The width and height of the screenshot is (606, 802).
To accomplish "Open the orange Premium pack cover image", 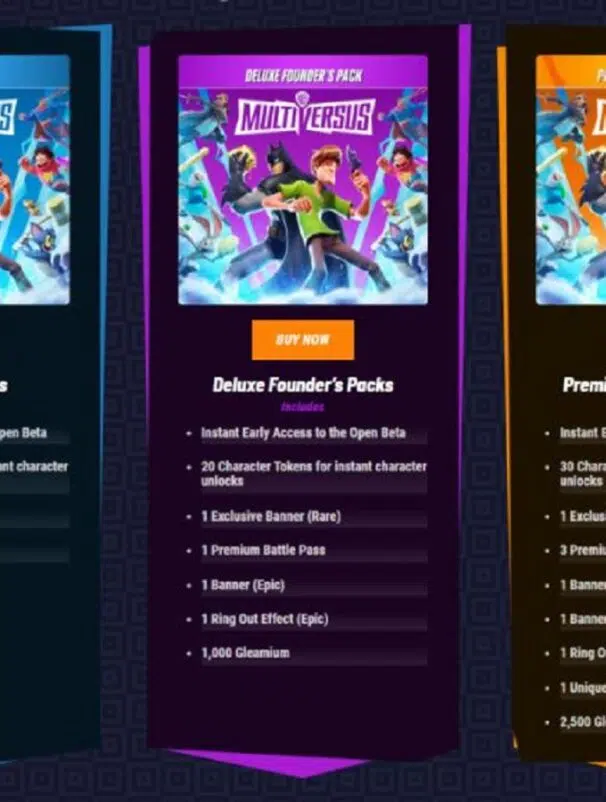I will [x=571, y=180].
